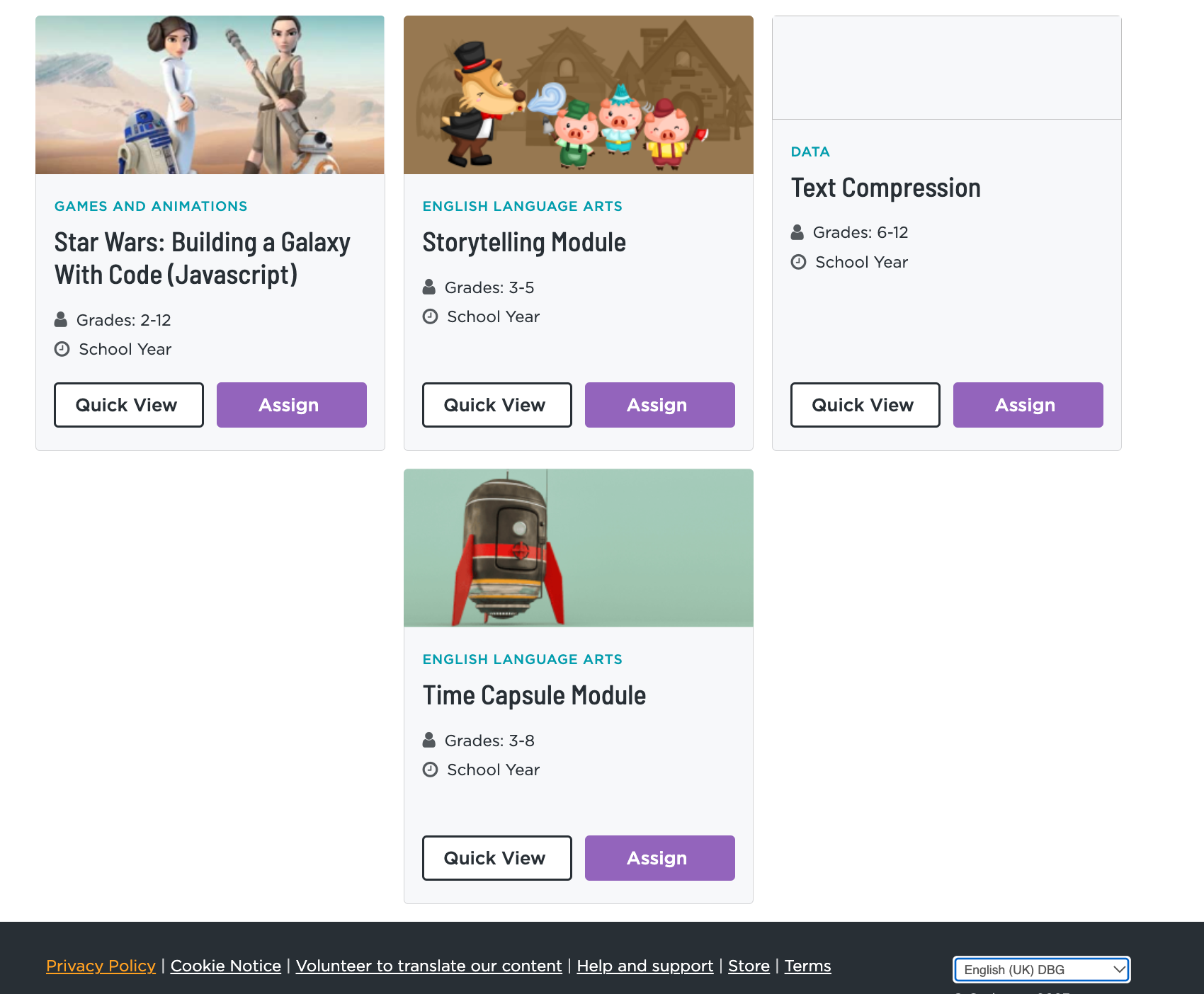Click the Grades: 3-5 text
1204x994 pixels.
click(489, 287)
